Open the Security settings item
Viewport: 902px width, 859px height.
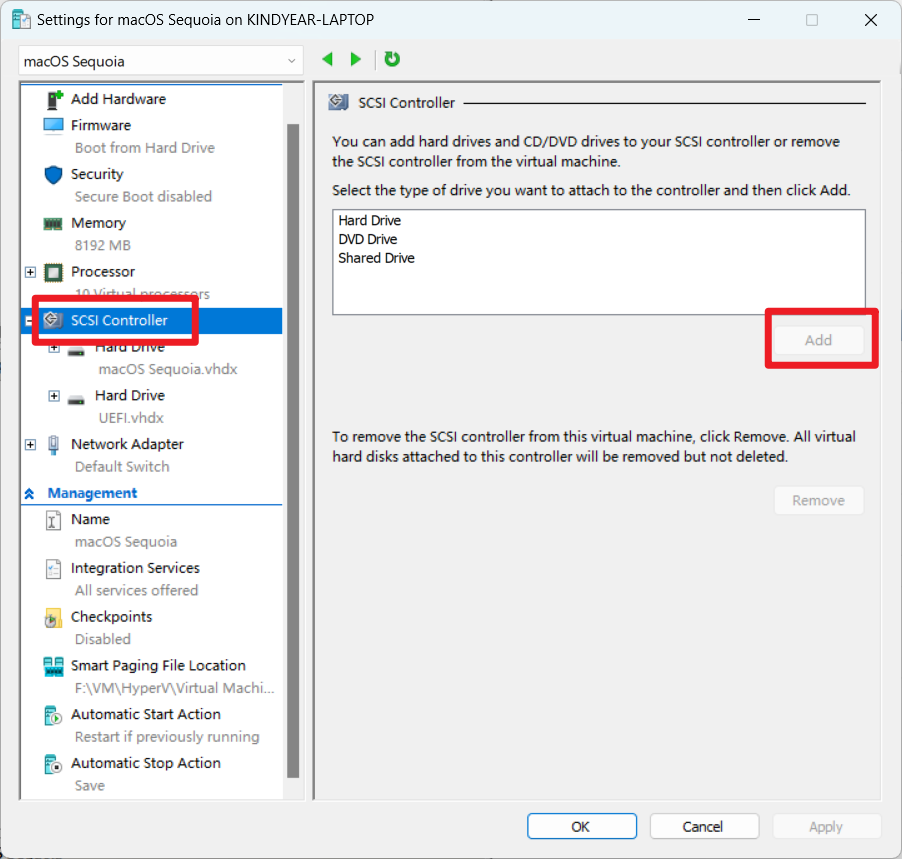pyautogui.click(x=97, y=174)
